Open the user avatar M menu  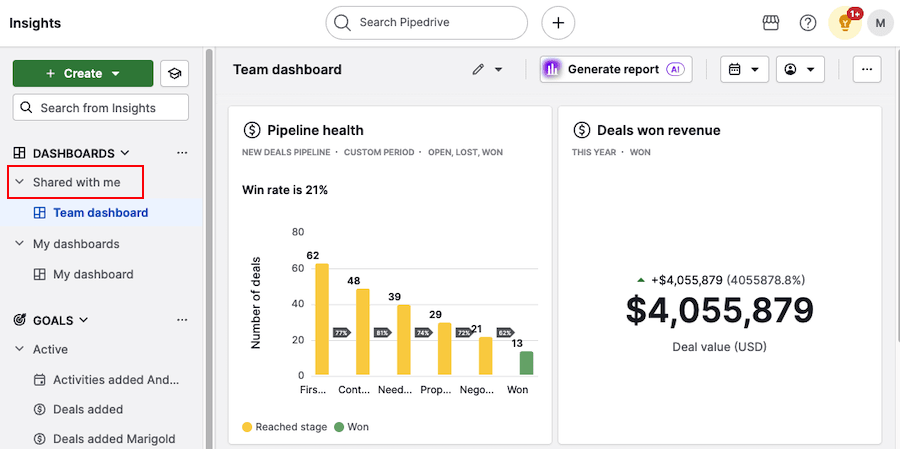pyautogui.click(x=880, y=22)
